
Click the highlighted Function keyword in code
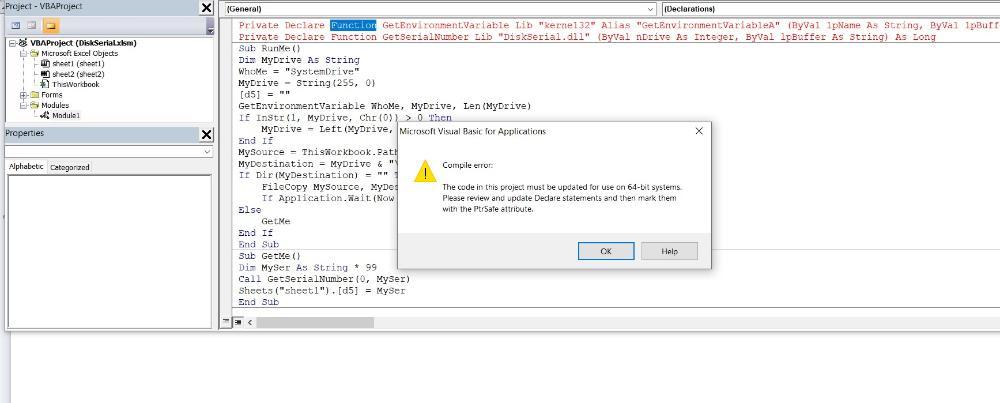pos(353,26)
